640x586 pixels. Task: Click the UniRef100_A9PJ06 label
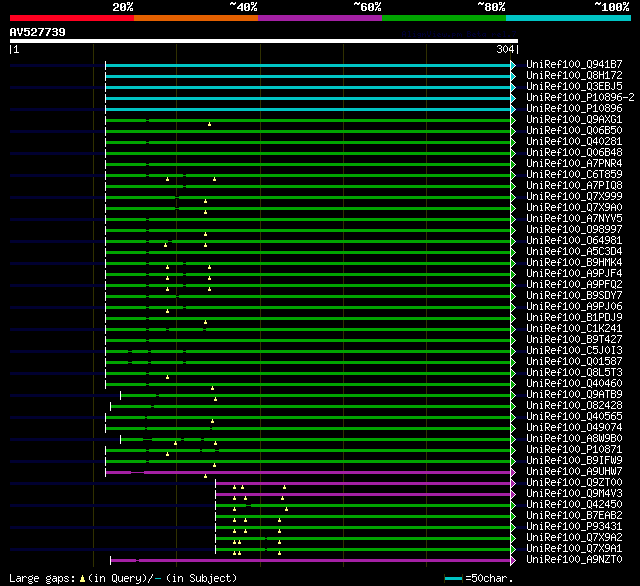574,307
